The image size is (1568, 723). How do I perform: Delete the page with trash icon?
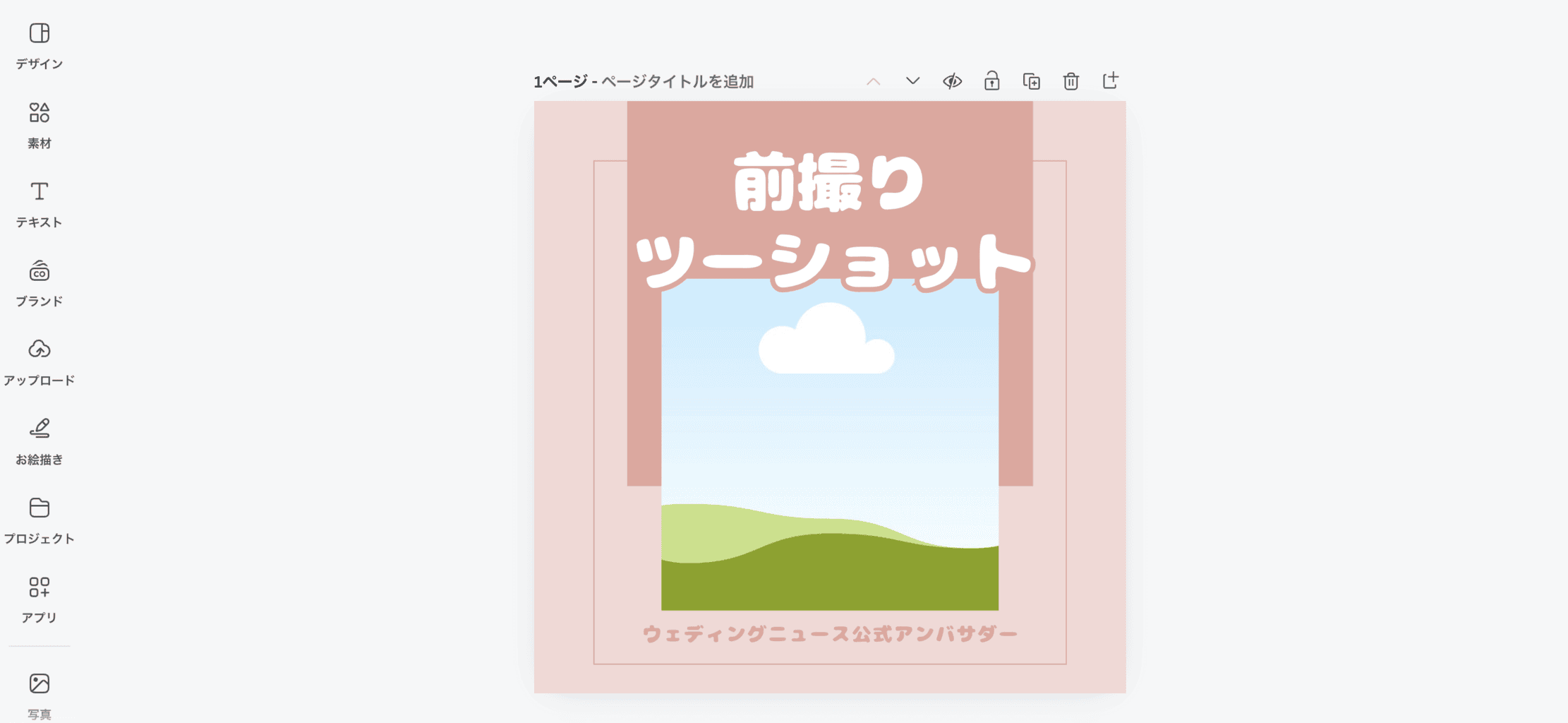pyautogui.click(x=1071, y=81)
